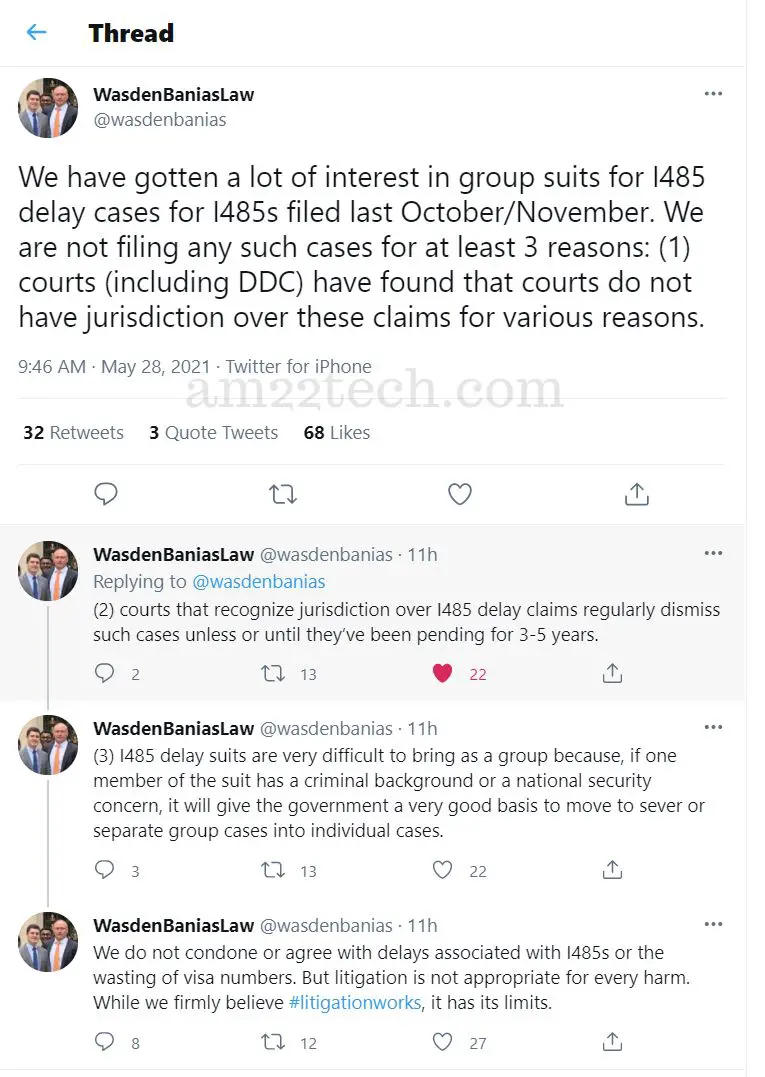Viewport: 765px width, 1077px height.
Task: Open the main tweet's more options menu
Action: click(x=713, y=93)
